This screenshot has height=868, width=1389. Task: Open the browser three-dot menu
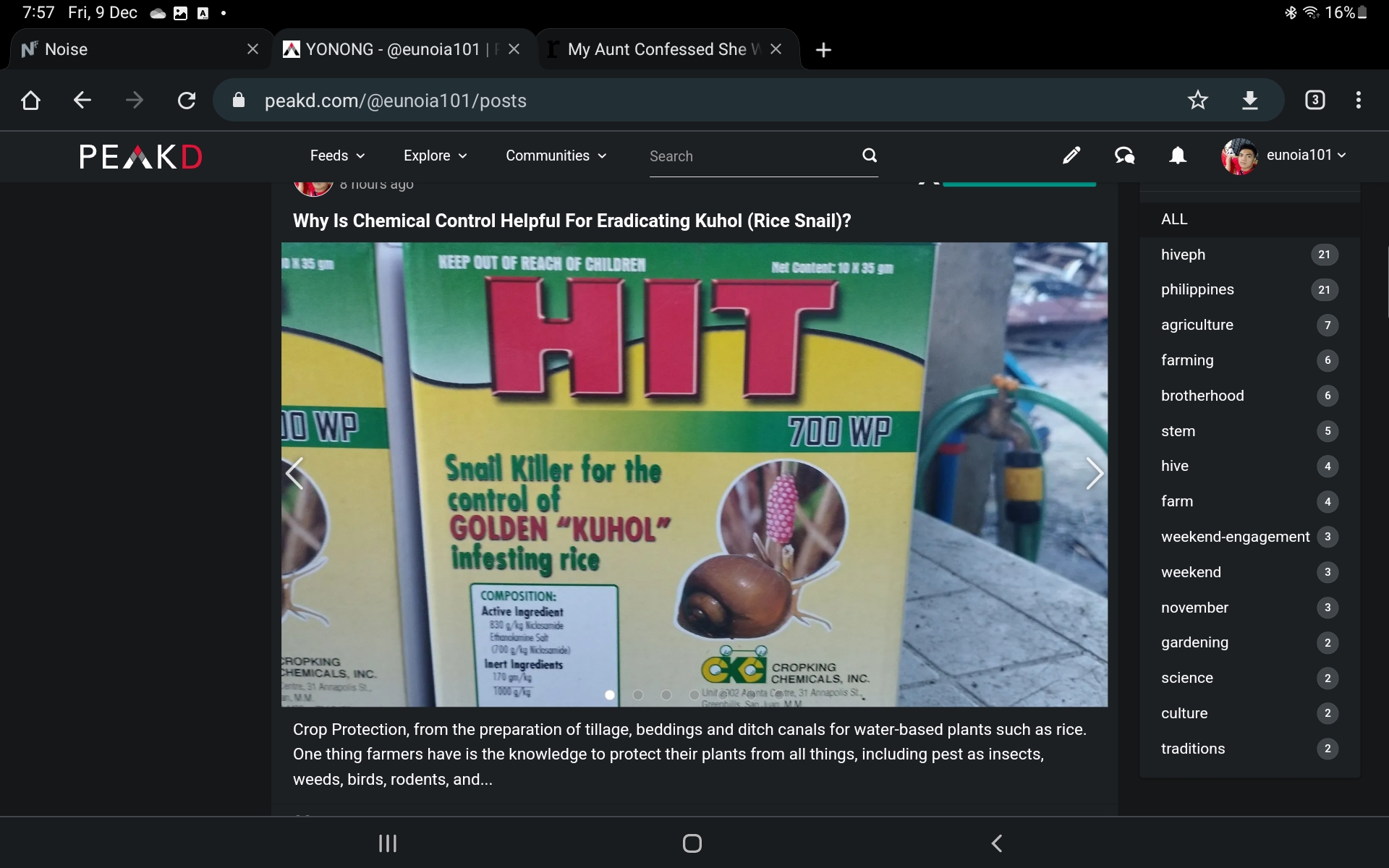(x=1359, y=101)
